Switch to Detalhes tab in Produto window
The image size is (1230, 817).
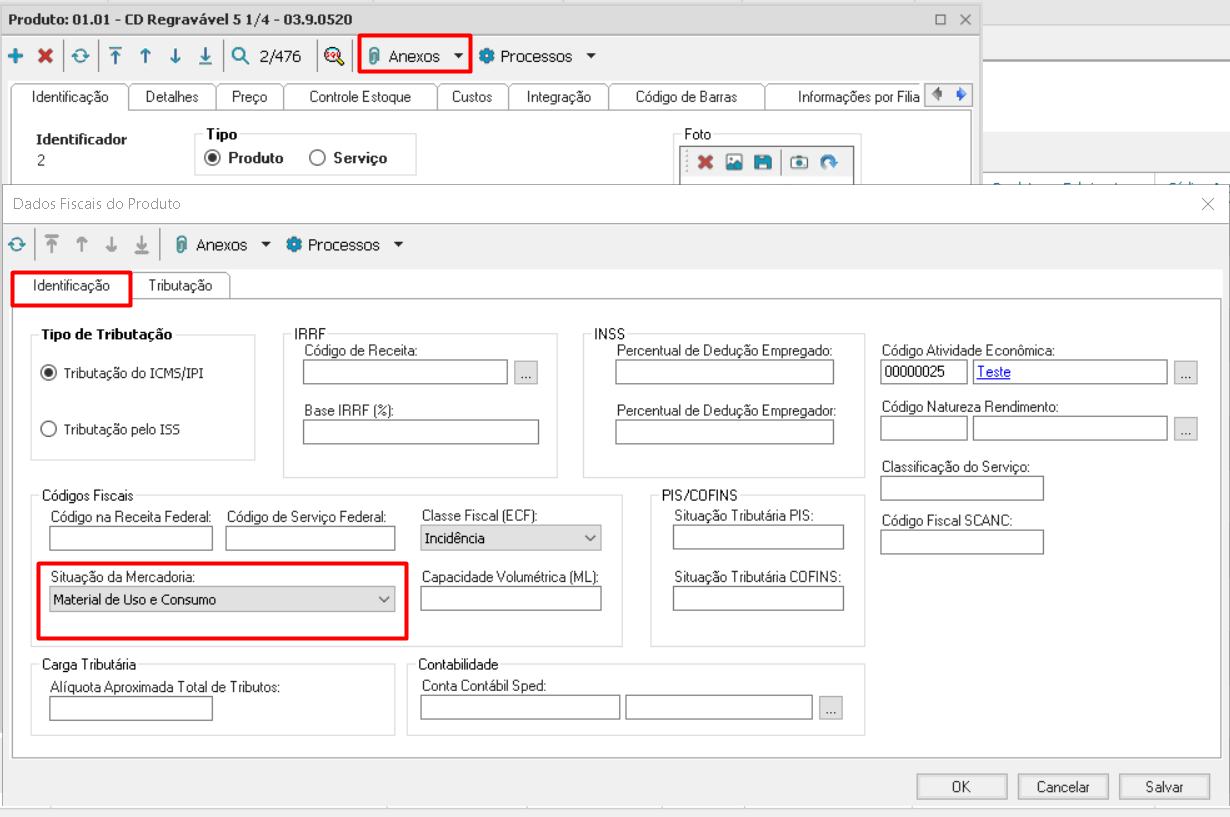click(172, 97)
